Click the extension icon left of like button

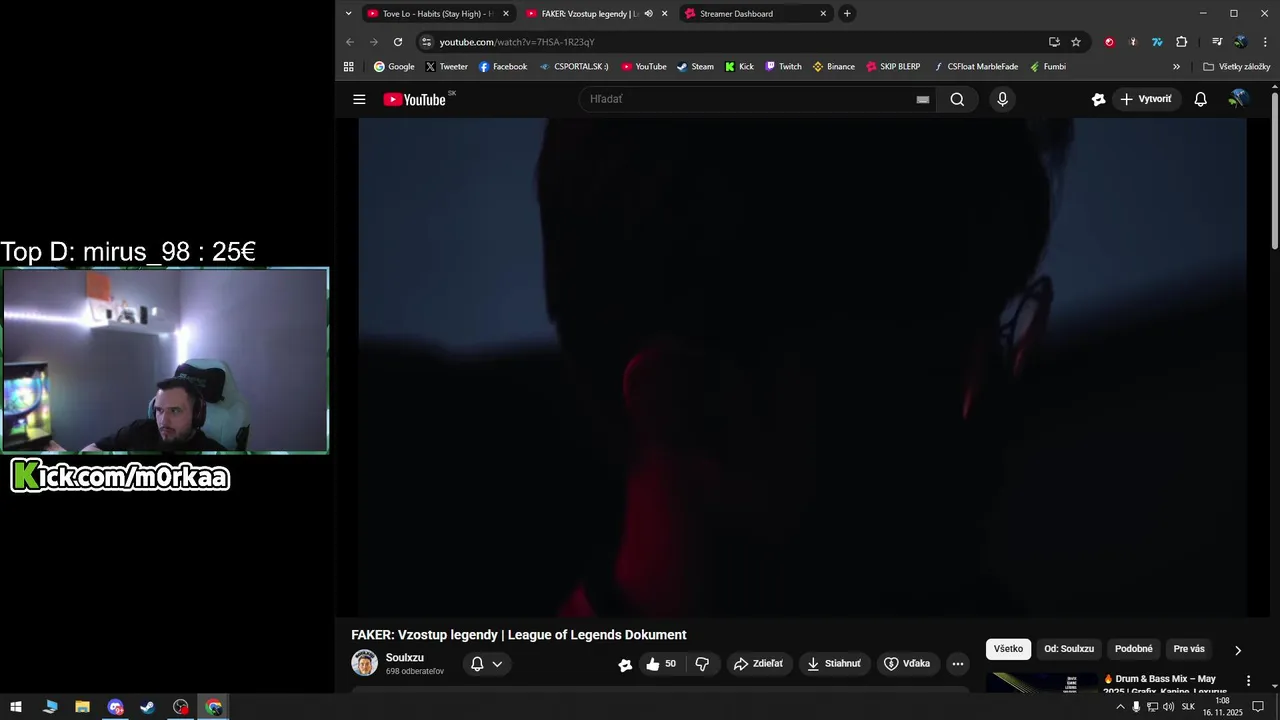pos(625,665)
